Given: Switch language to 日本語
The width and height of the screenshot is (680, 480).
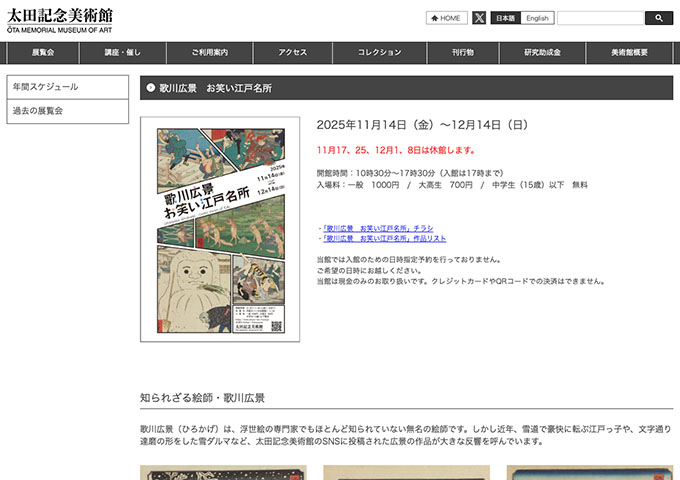Looking at the screenshot, I should pos(505,18).
